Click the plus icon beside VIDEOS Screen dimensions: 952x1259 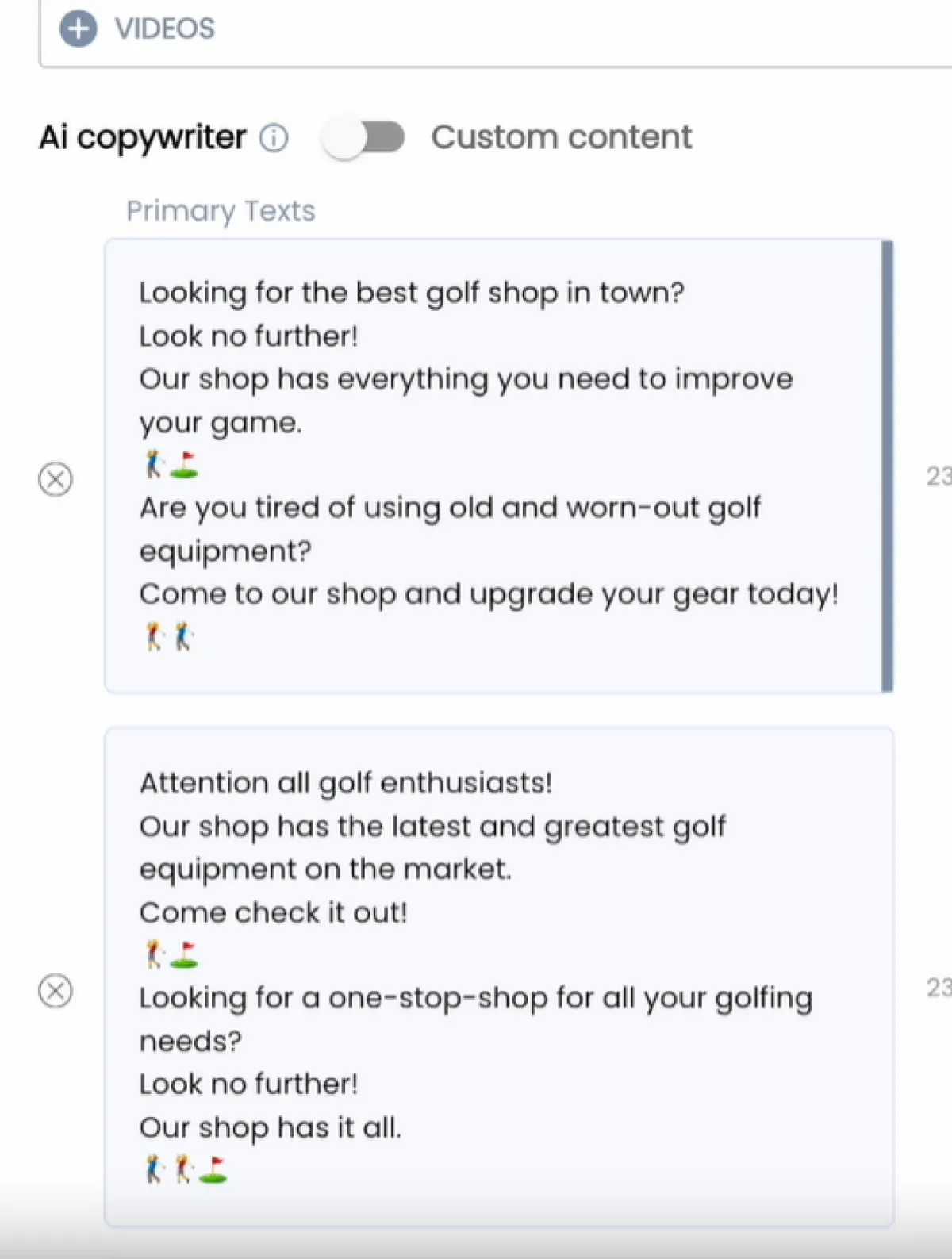click(x=78, y=29)
